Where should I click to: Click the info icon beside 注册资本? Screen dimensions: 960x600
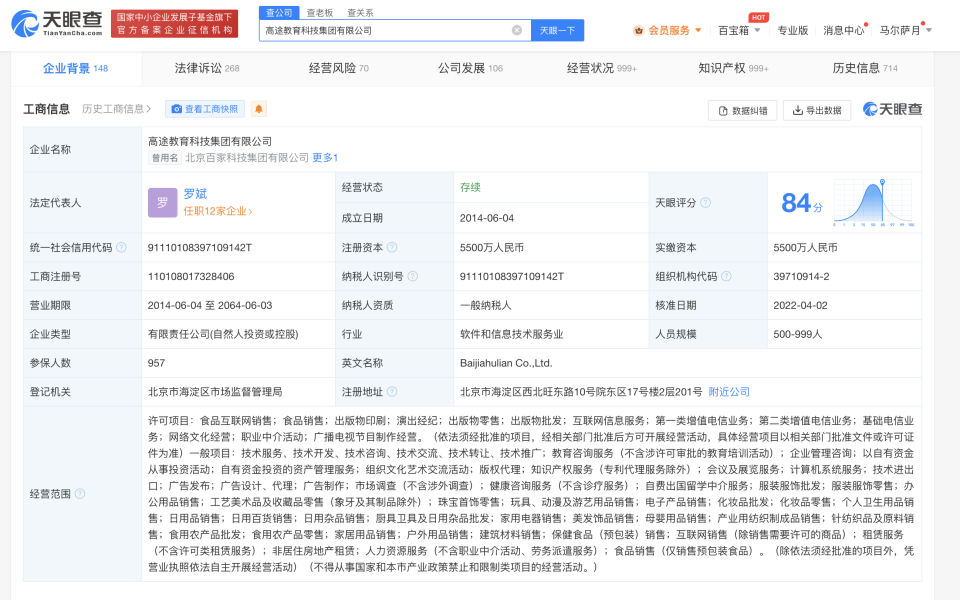pos(392,247)
